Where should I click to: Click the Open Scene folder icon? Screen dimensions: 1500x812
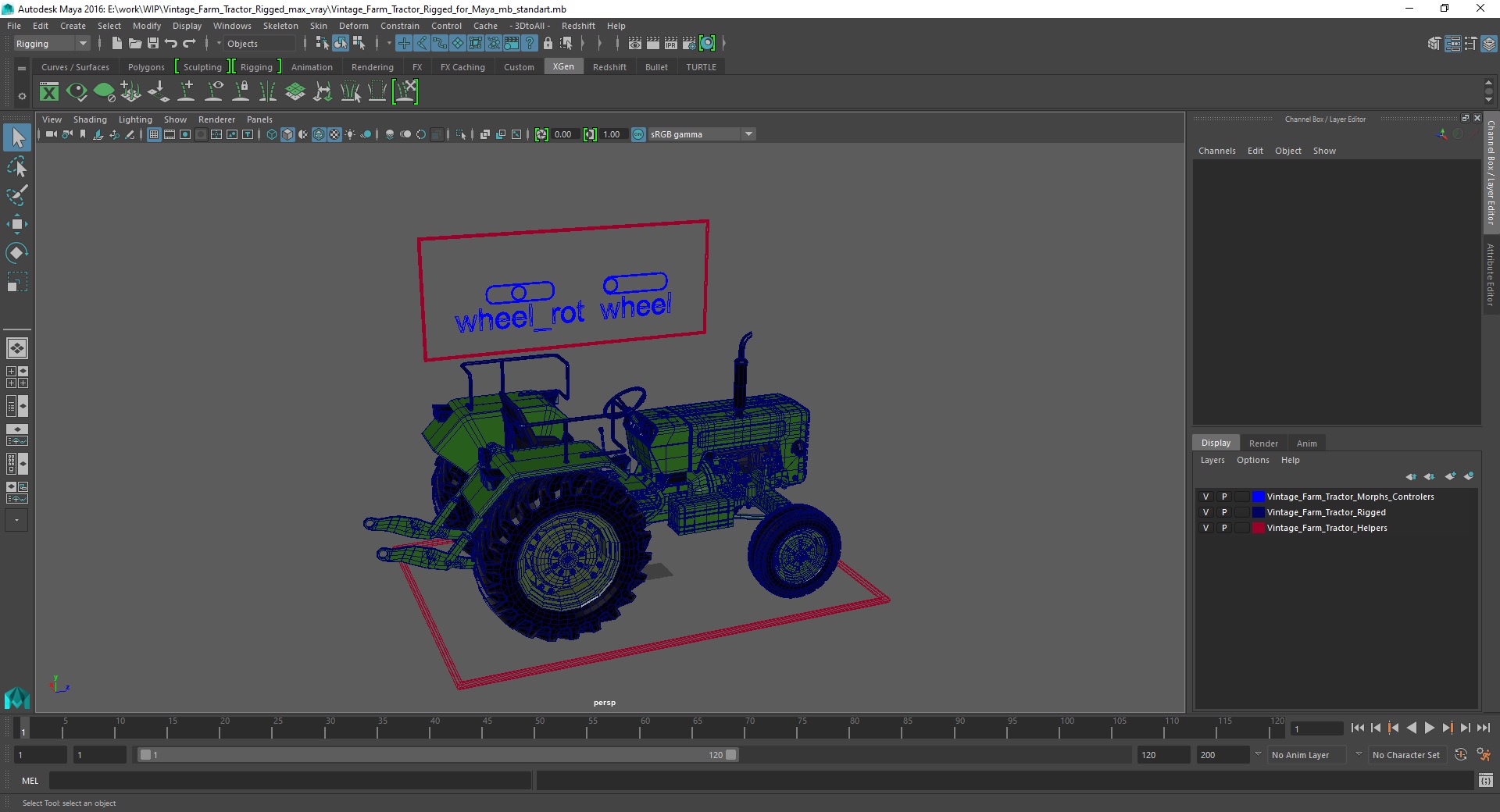click(134, 44)
